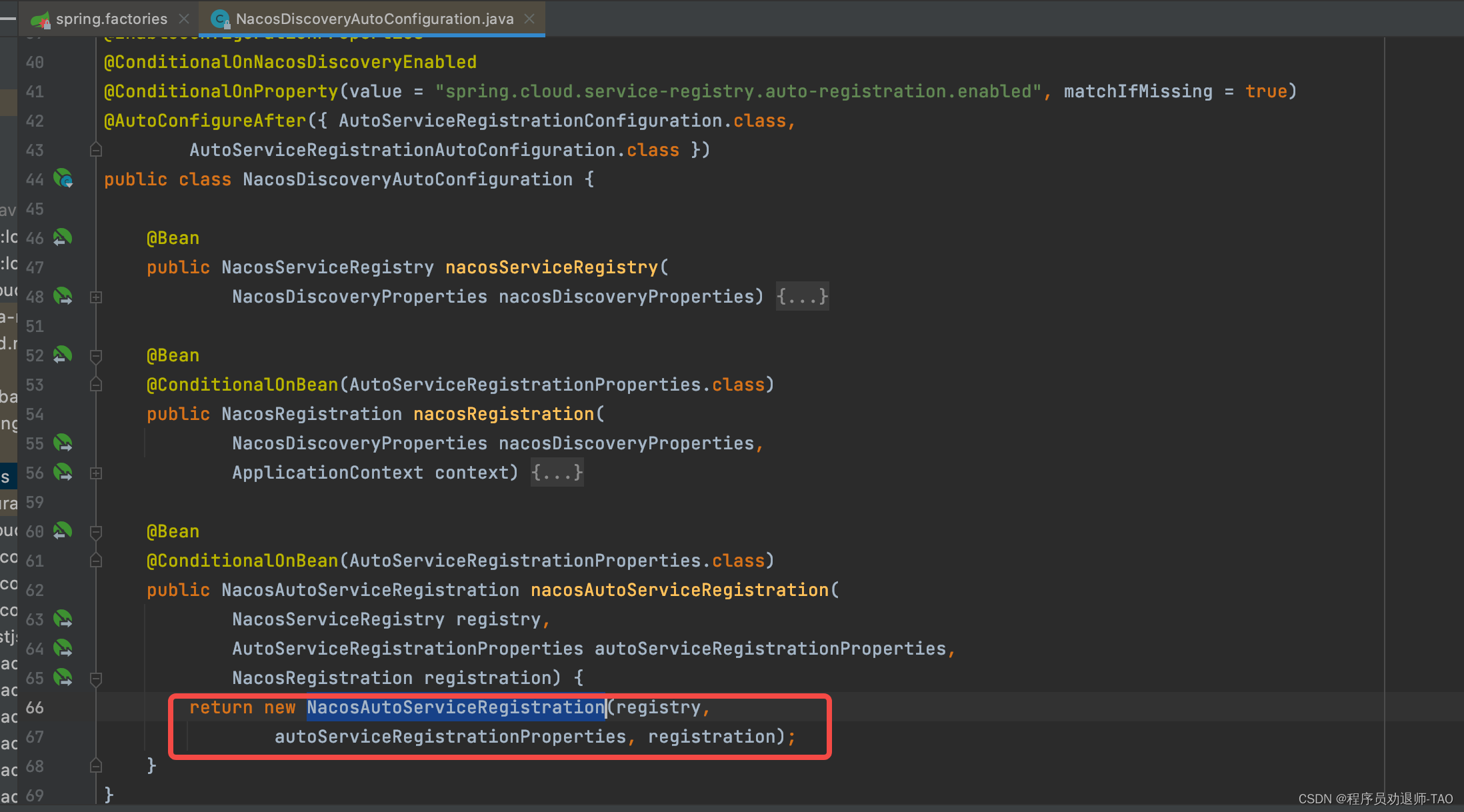Expand the fold plus marker on line 56

click(96, 473)
